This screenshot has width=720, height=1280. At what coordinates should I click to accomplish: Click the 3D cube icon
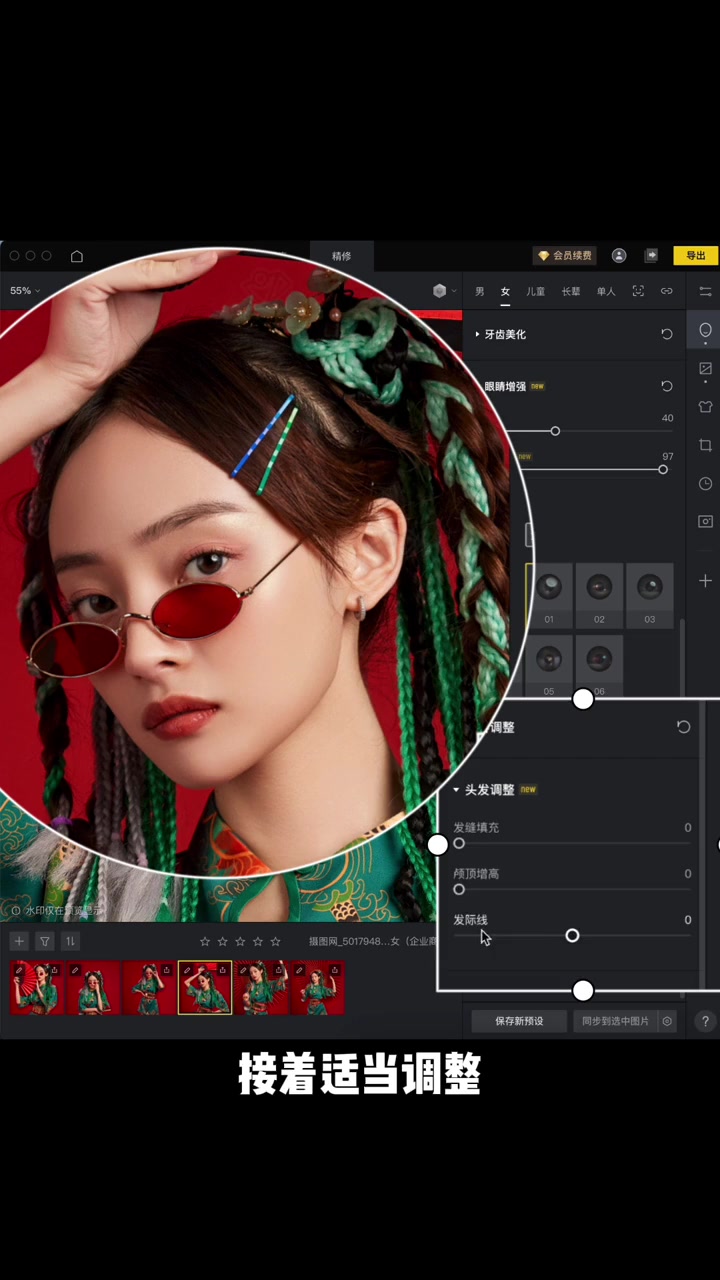point(439,291)
